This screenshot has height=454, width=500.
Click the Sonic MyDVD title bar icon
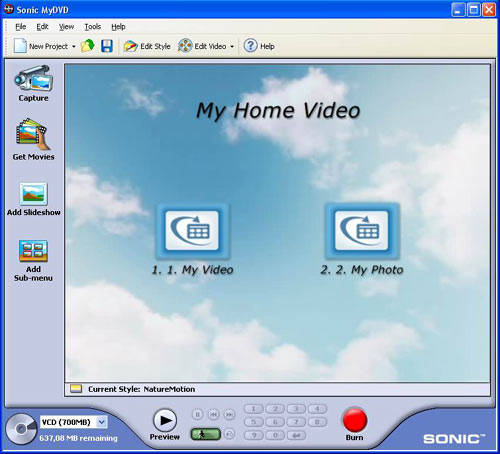(9, 10)
